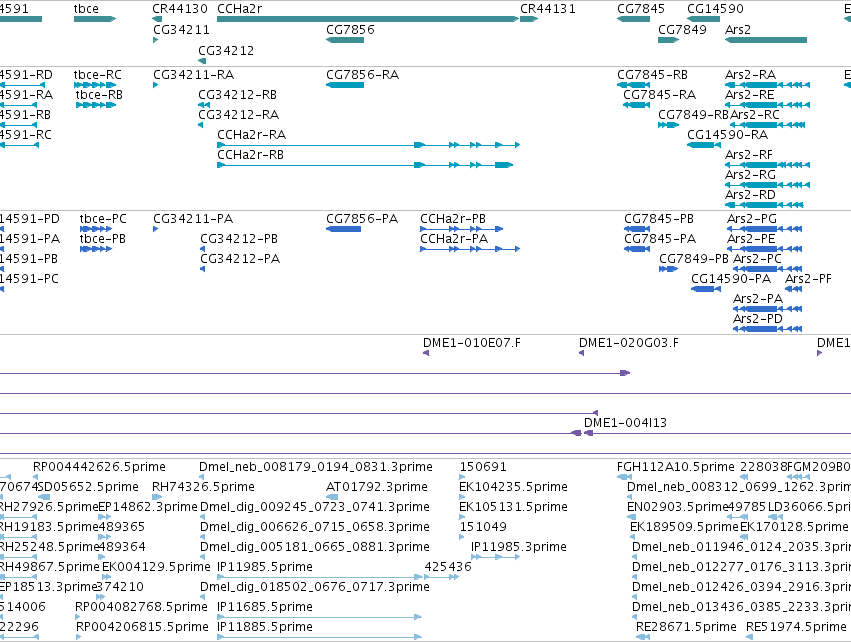Select EST IP11985.3prime
This screenshot has height=642, width=851.
pyautogui.click(x=518, y=546)
